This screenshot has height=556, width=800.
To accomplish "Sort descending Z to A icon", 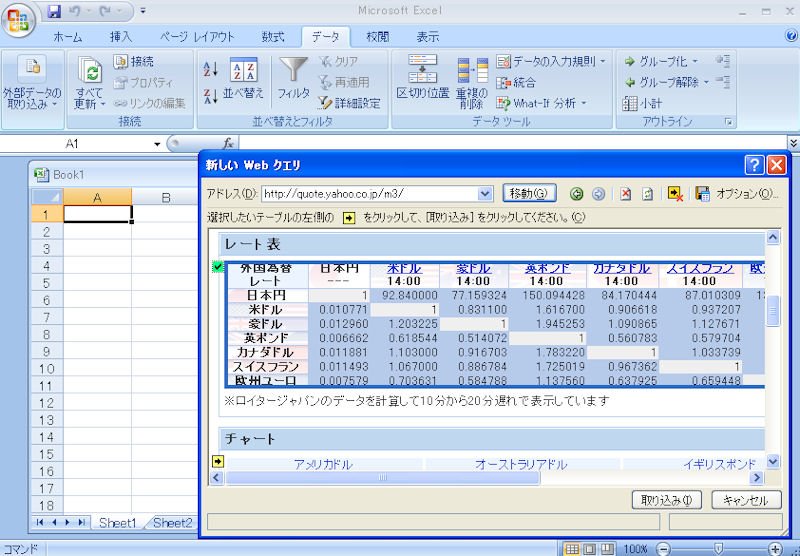I will (211, 96).
